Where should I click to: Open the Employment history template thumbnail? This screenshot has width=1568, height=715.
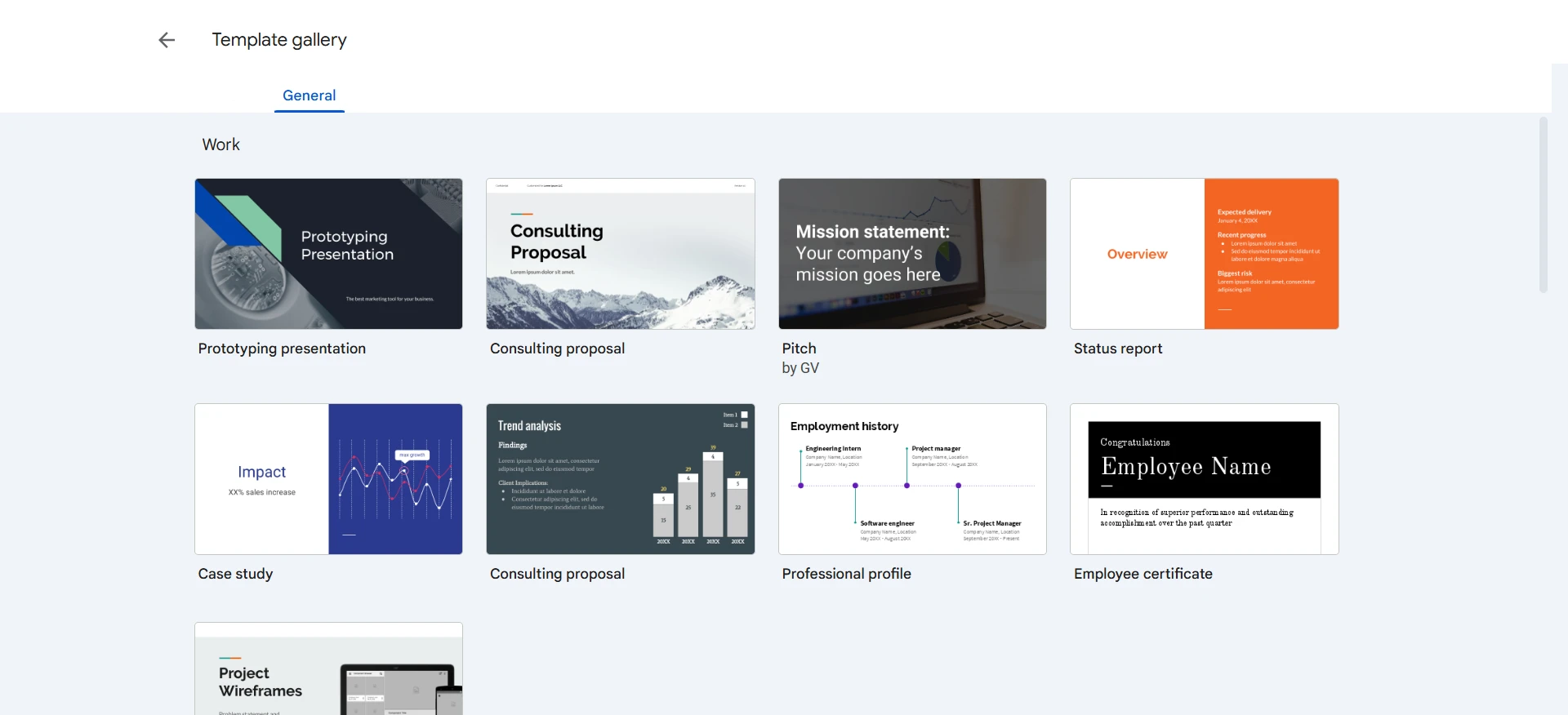point(912,479)
